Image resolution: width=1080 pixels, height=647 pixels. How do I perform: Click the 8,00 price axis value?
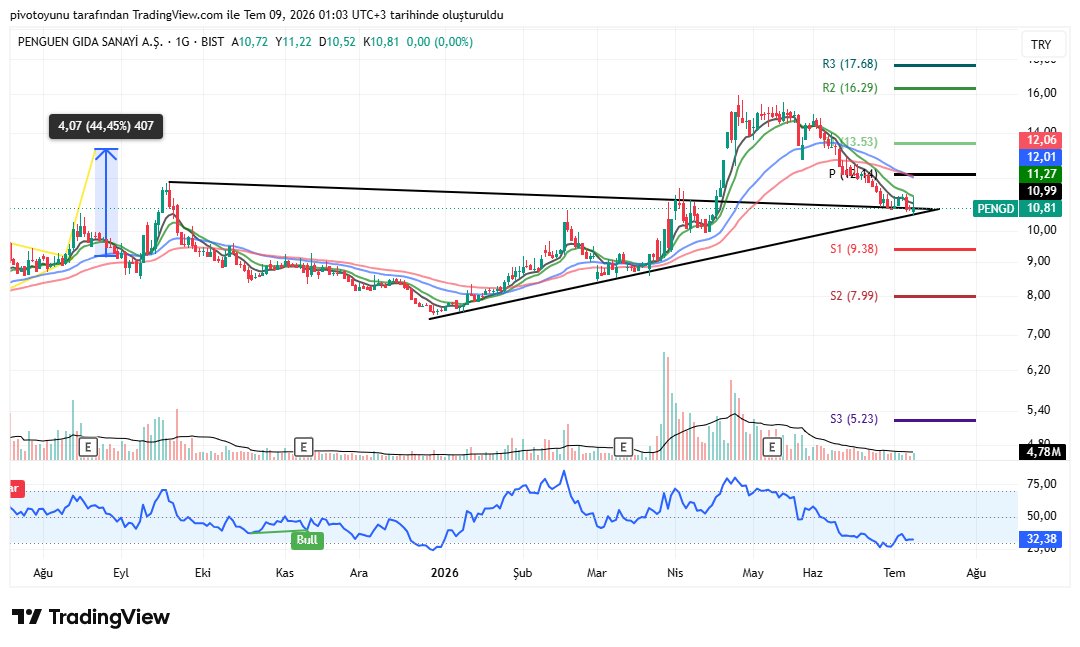tap(1041, 295)
